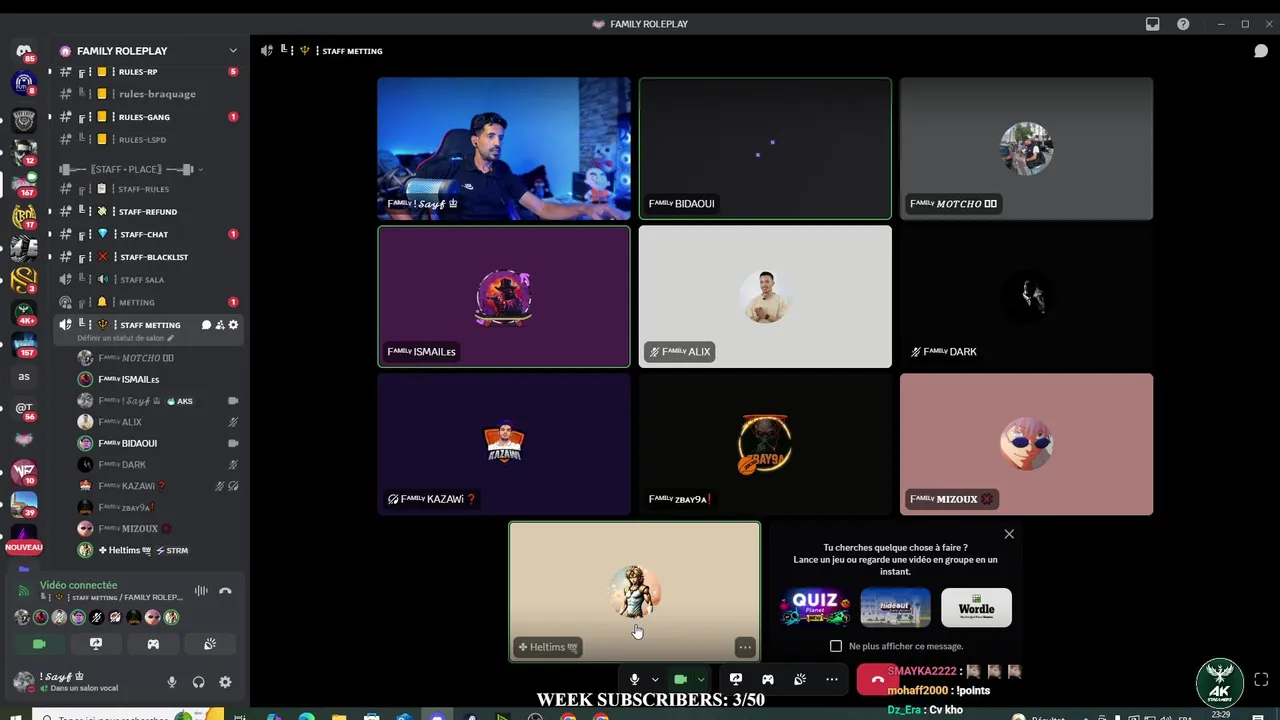Show chat panel at top right
The height and width of the screenshot is (720, 1280).
[1261, 51]
